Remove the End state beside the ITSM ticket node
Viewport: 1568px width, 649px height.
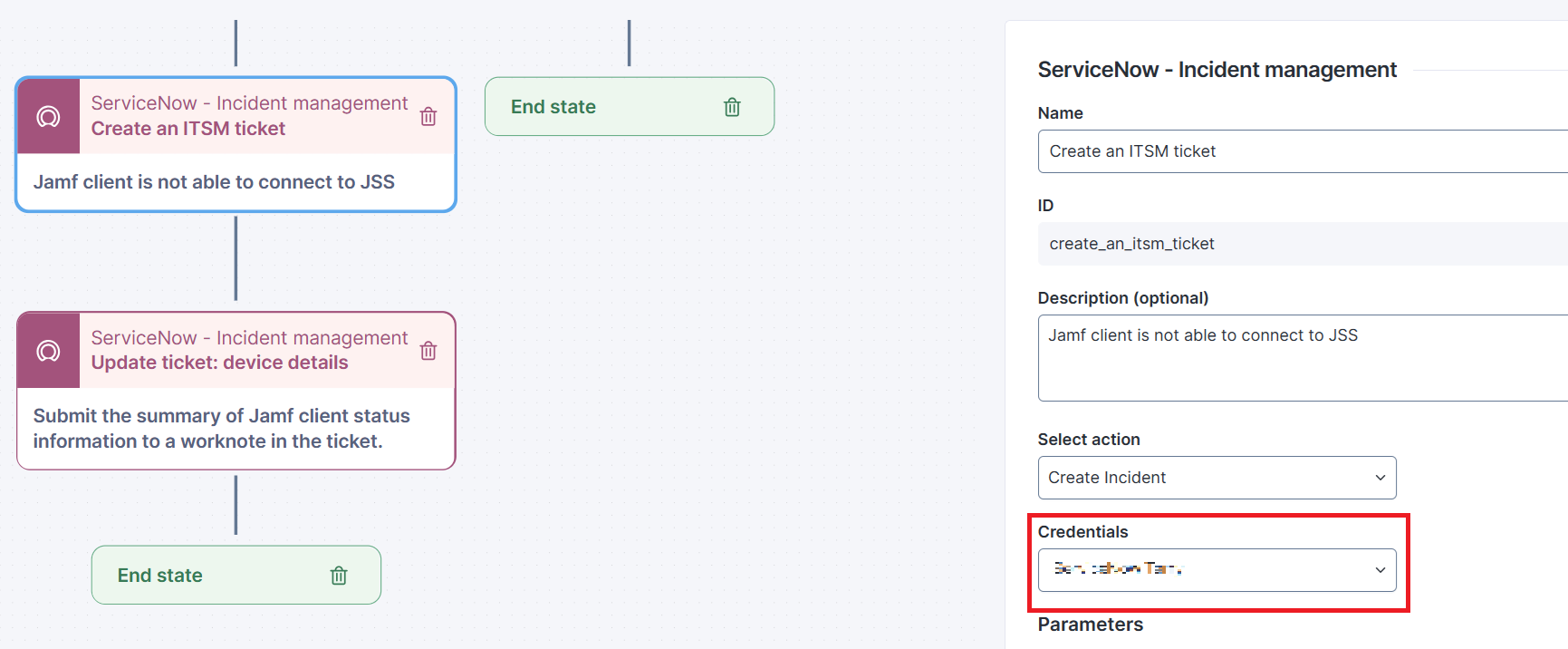[732, 108]
